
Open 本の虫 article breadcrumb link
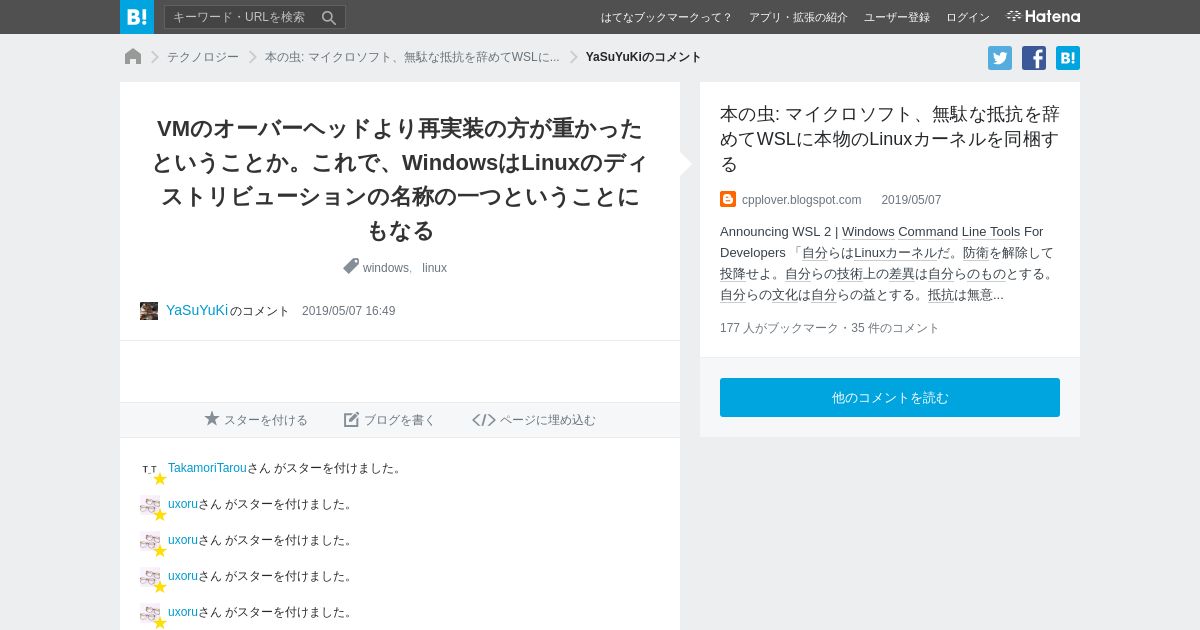pos(412,57)
